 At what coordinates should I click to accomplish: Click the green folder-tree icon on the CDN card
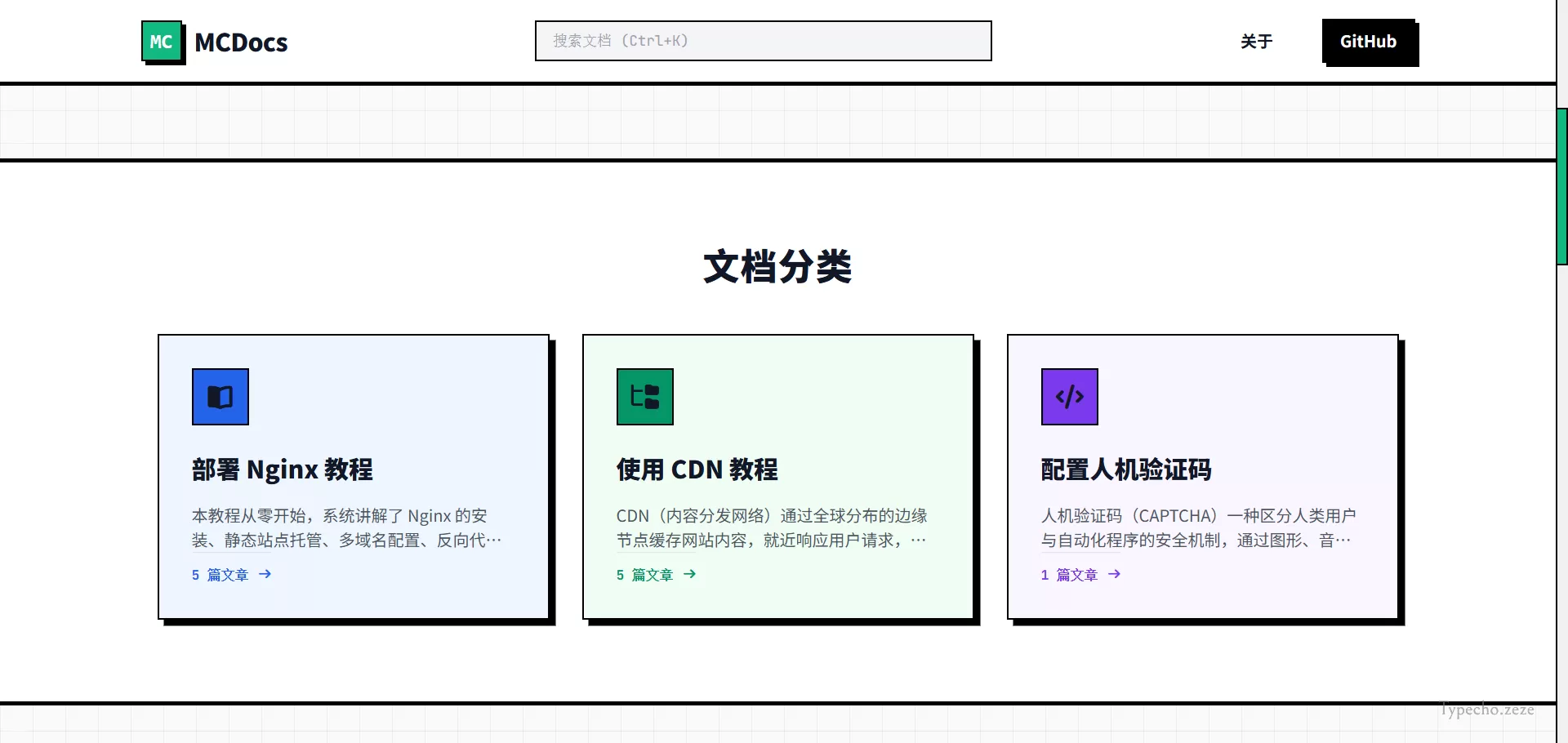pyautogui.click(x=645, y=397)
